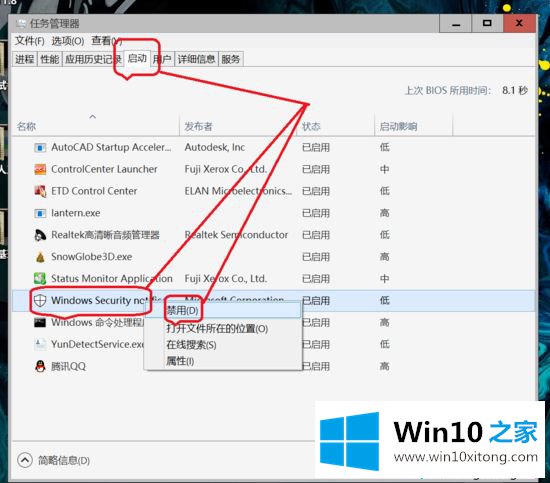Switch to the 应用历史记录 tab
This screenshot has height=483, width=550.
point(93,59)
